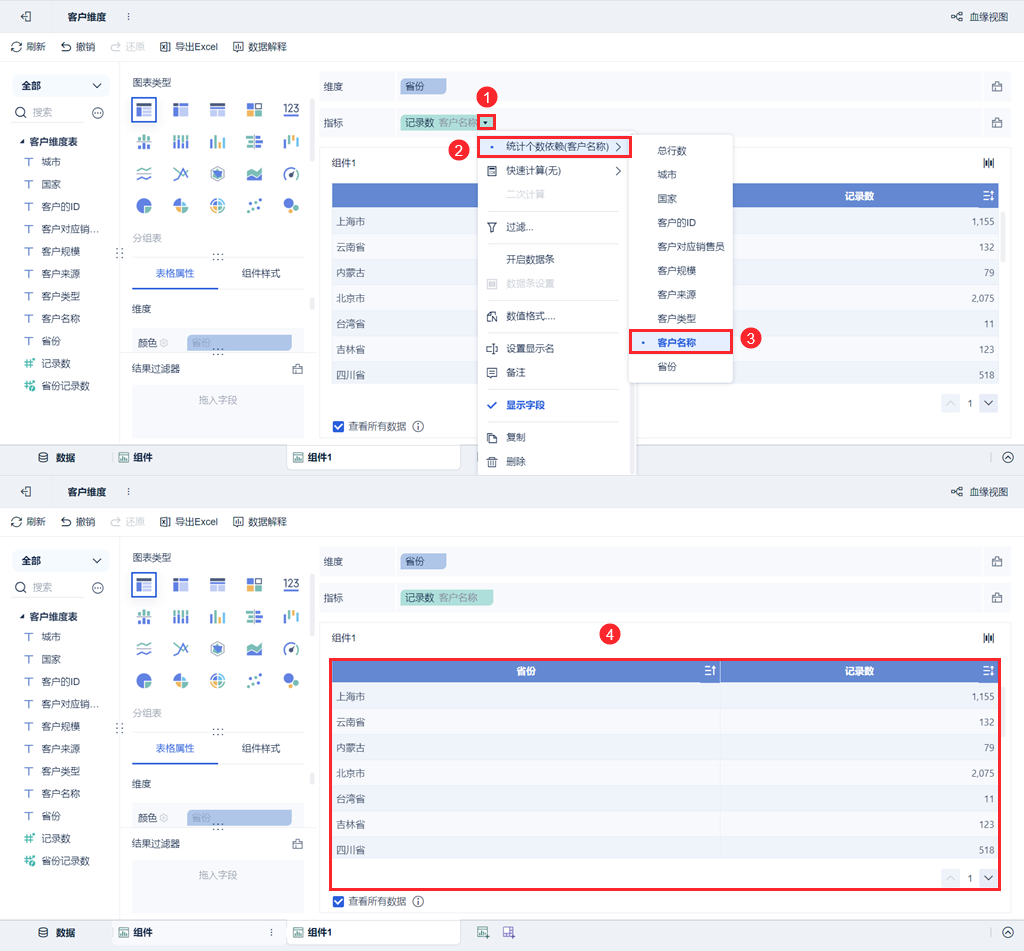Click the upper 指标 row lock icon
The width and height of the screenshot is (1024, 951).
click(997, 122)
